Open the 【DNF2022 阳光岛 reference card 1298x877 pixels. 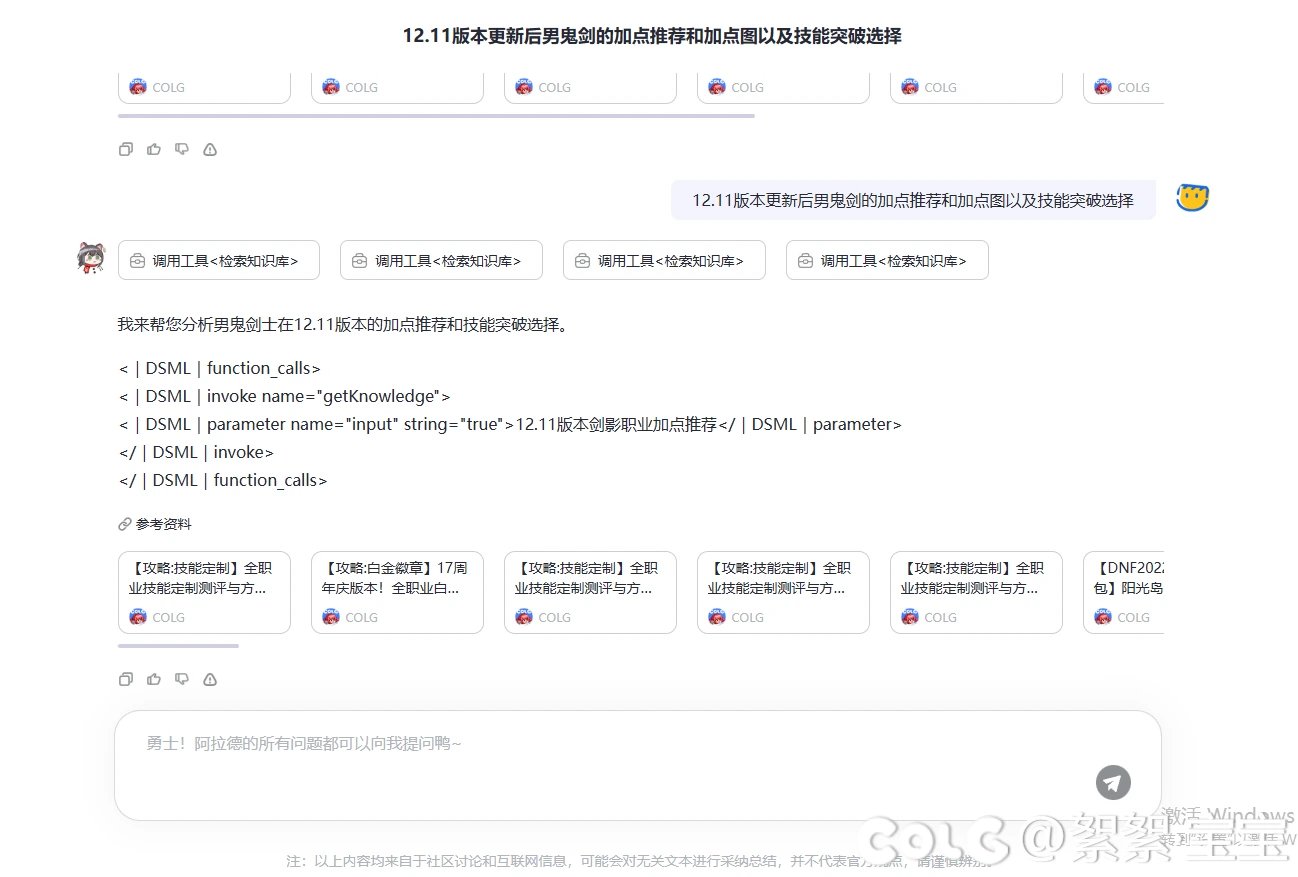[x=1124, y=592]
